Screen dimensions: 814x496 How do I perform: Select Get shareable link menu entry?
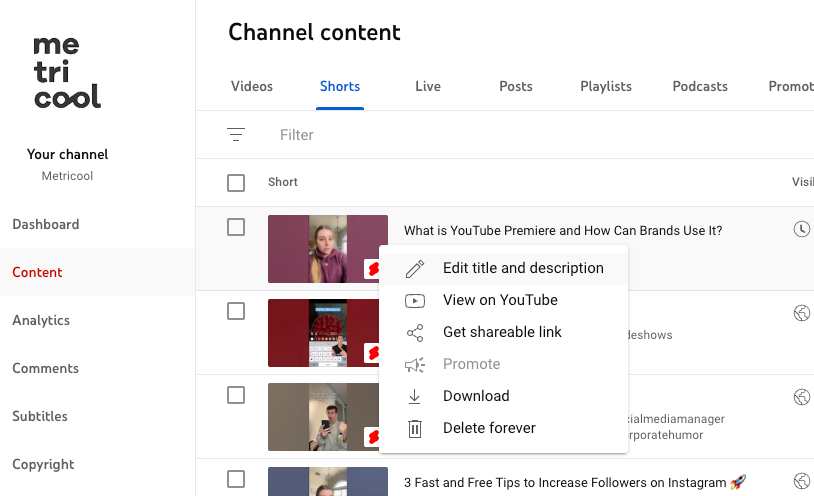coord(504,332)
